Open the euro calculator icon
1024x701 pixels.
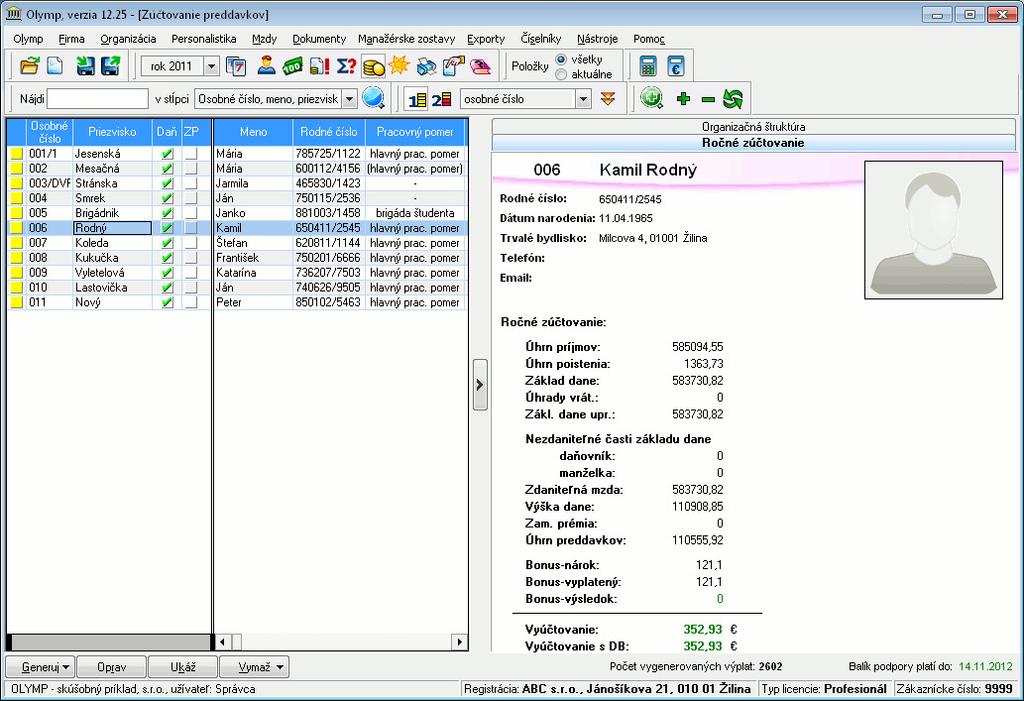pyautogui.click(x=675, y=66)
